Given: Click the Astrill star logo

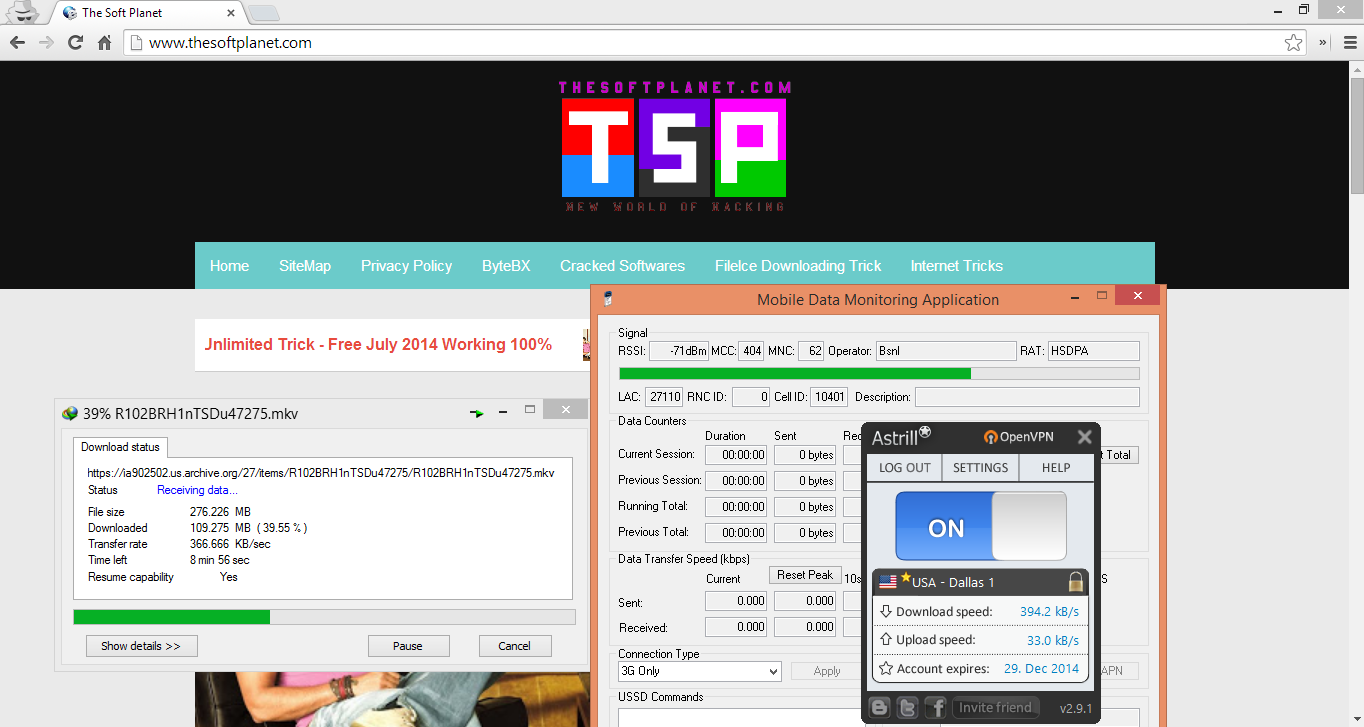Looking at the screenshot, I should pyautogui.click(x=925, y=432).
